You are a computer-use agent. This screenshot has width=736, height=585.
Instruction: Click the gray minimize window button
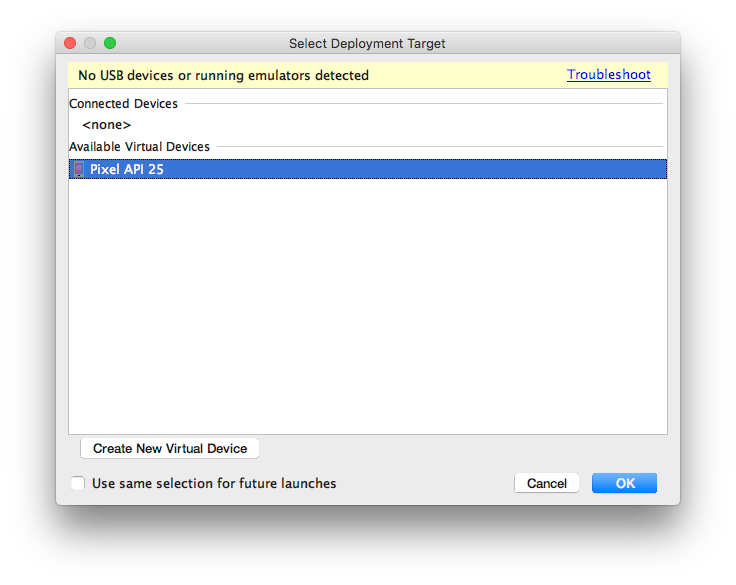[x=90, y=43]
